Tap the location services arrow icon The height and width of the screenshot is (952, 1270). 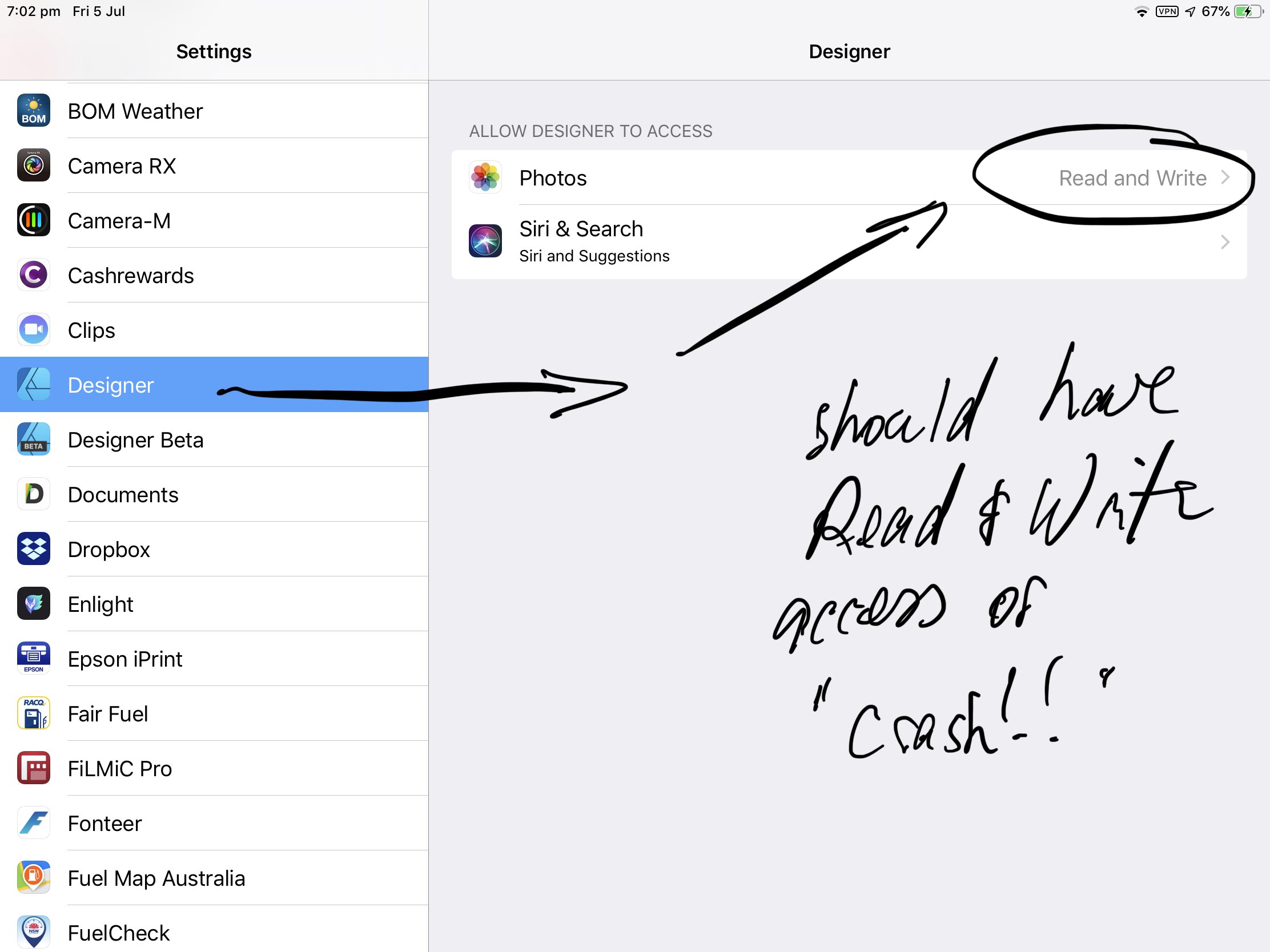click(x=1190, y=11)
